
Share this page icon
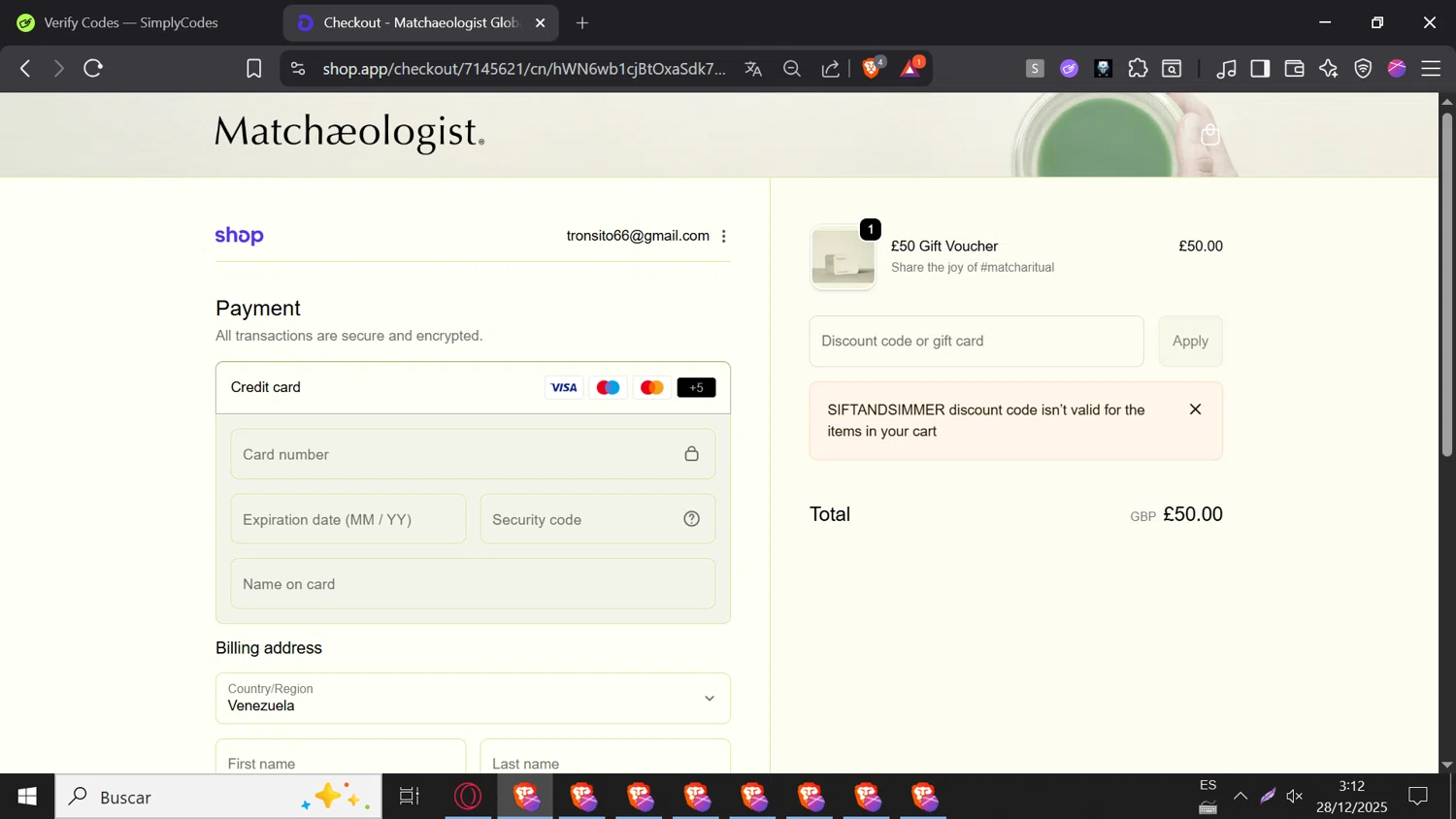831,69
